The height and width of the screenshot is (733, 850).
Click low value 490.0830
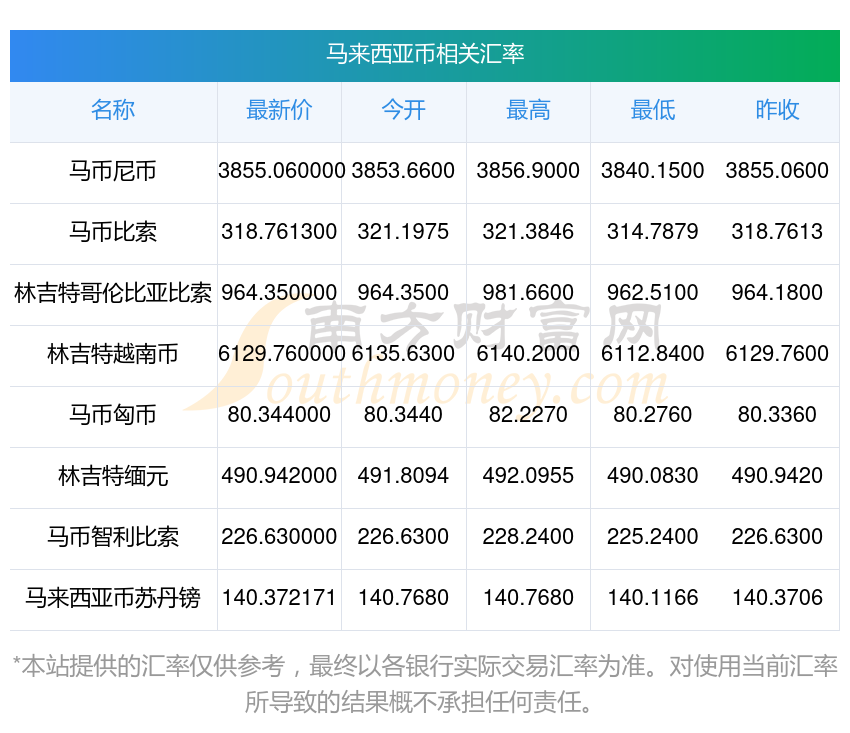click(653, 476)
